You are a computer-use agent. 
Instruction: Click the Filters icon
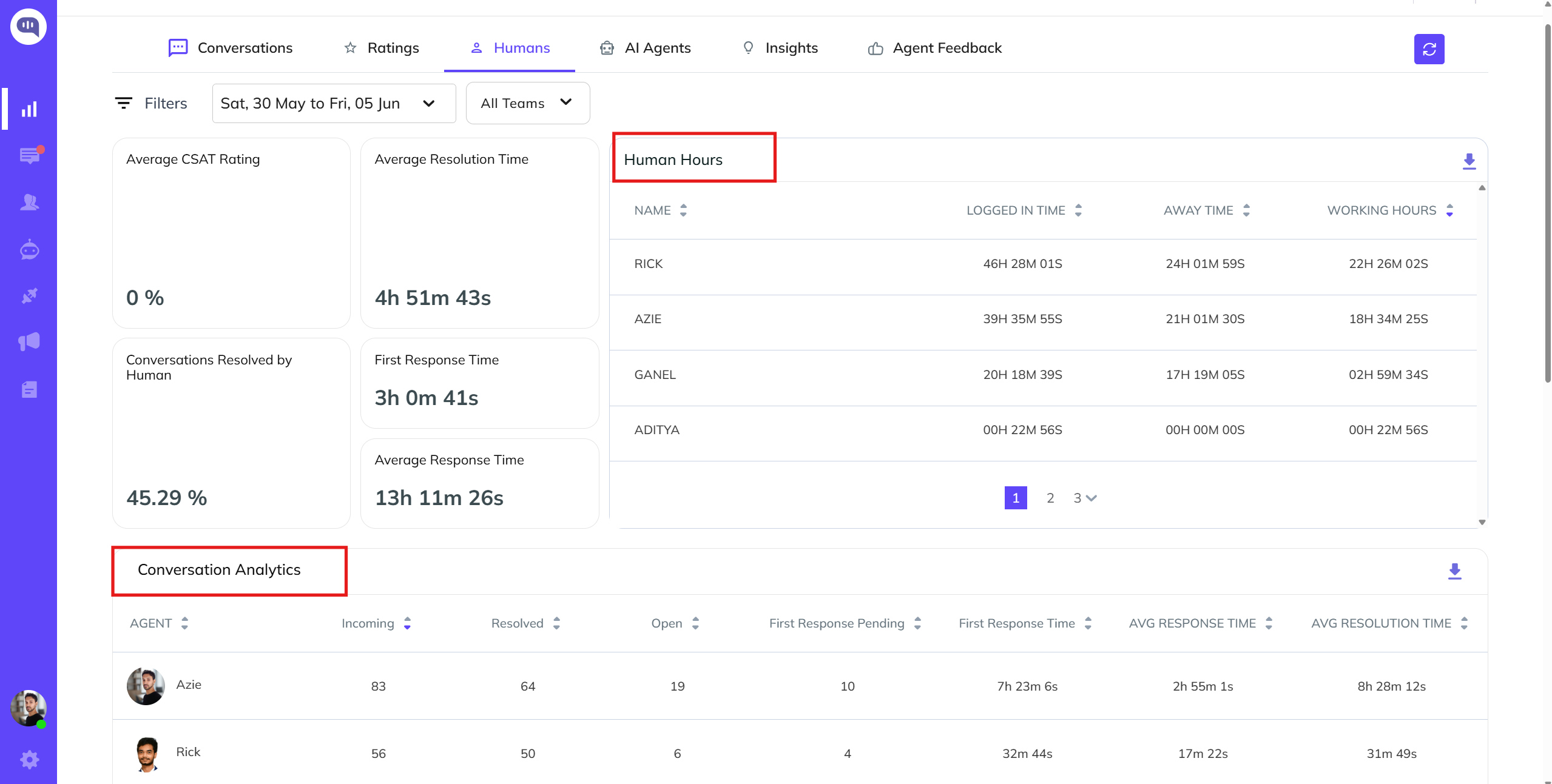click(123, 103)
